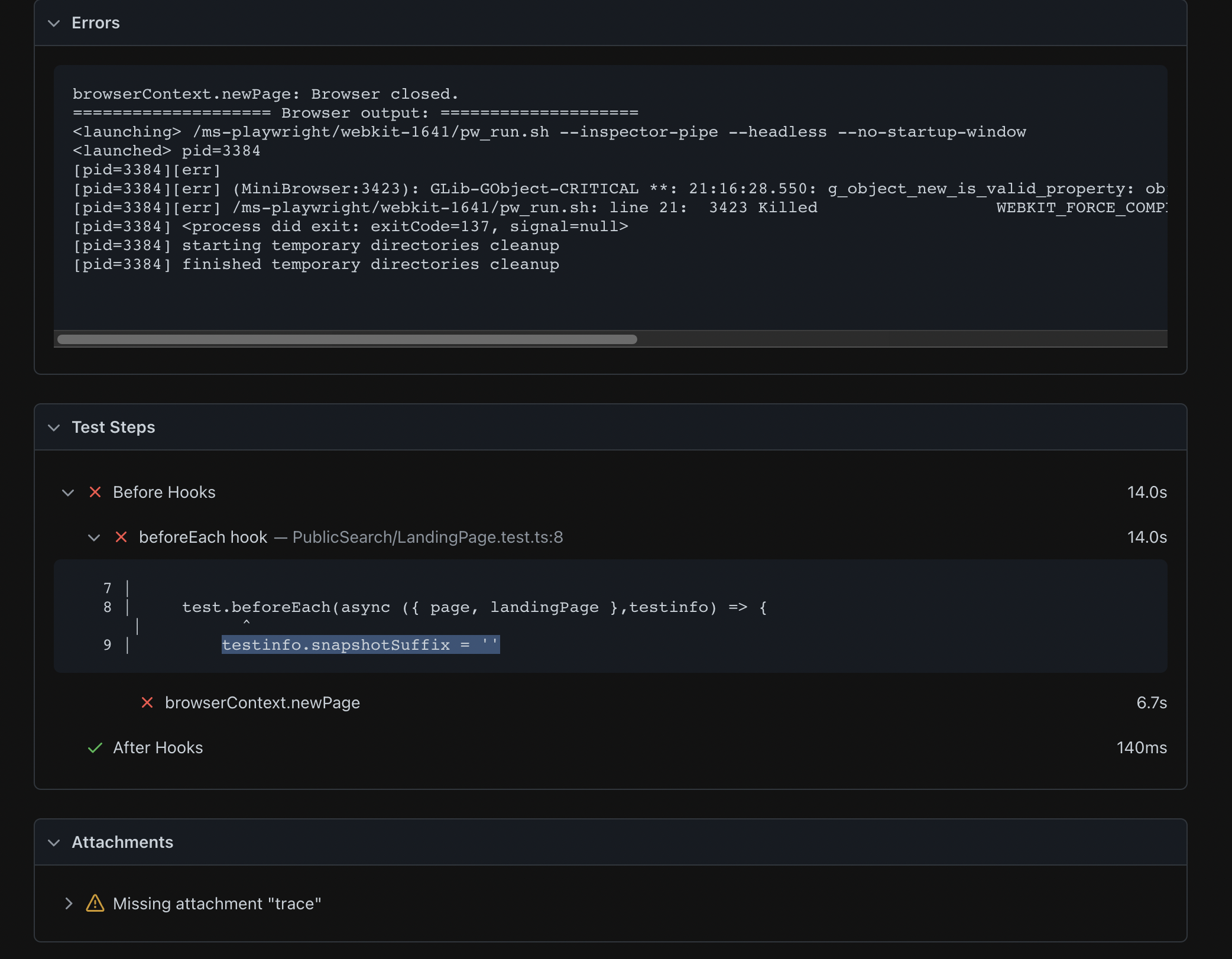
Task: Click the error log horizontal scrollbar
Action: point(347,339)
